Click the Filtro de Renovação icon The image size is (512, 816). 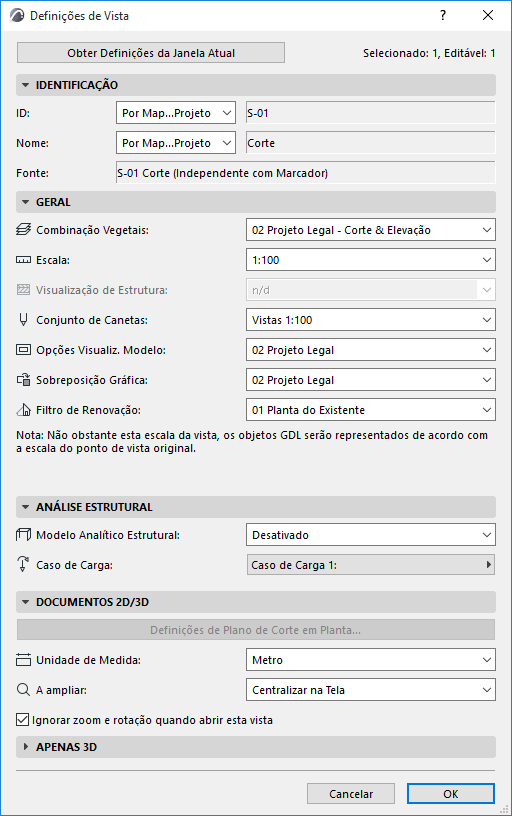tap(23, 410)
